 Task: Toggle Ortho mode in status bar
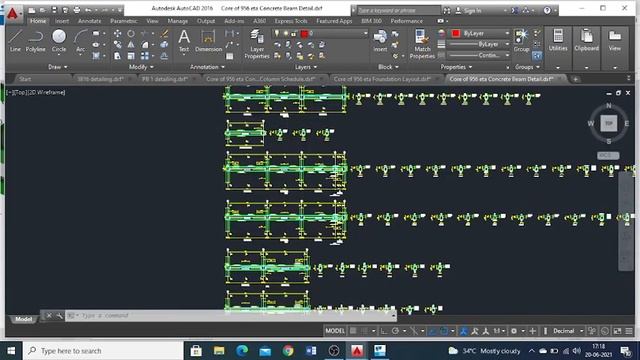pyautogui.click(x=384, y=331)
